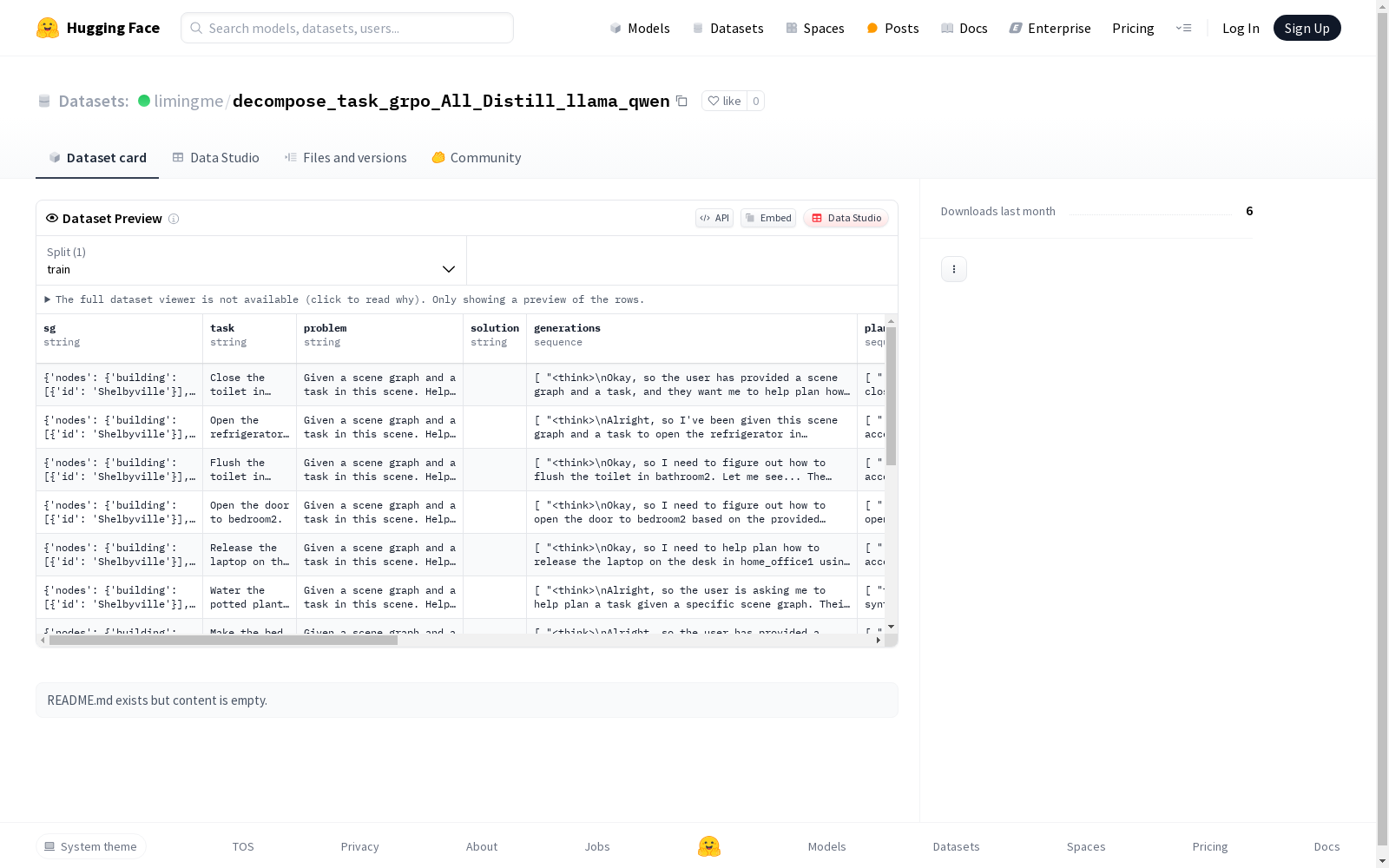Open the Jobs footer link
1389x868 pixels.
pos(597,846)
